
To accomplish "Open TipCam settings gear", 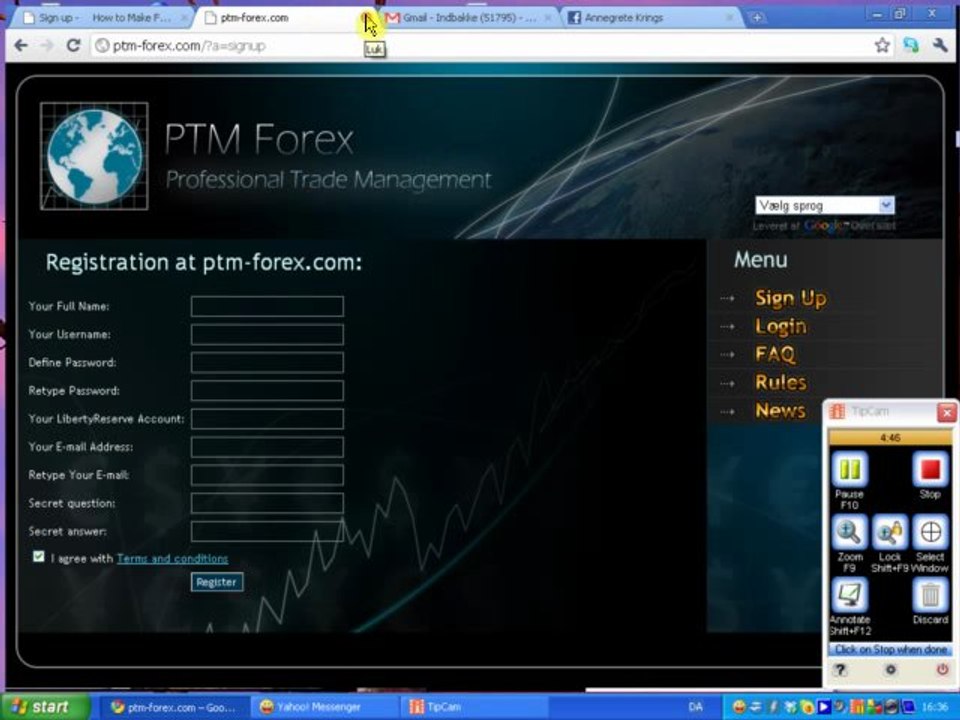I will point(890,670).
